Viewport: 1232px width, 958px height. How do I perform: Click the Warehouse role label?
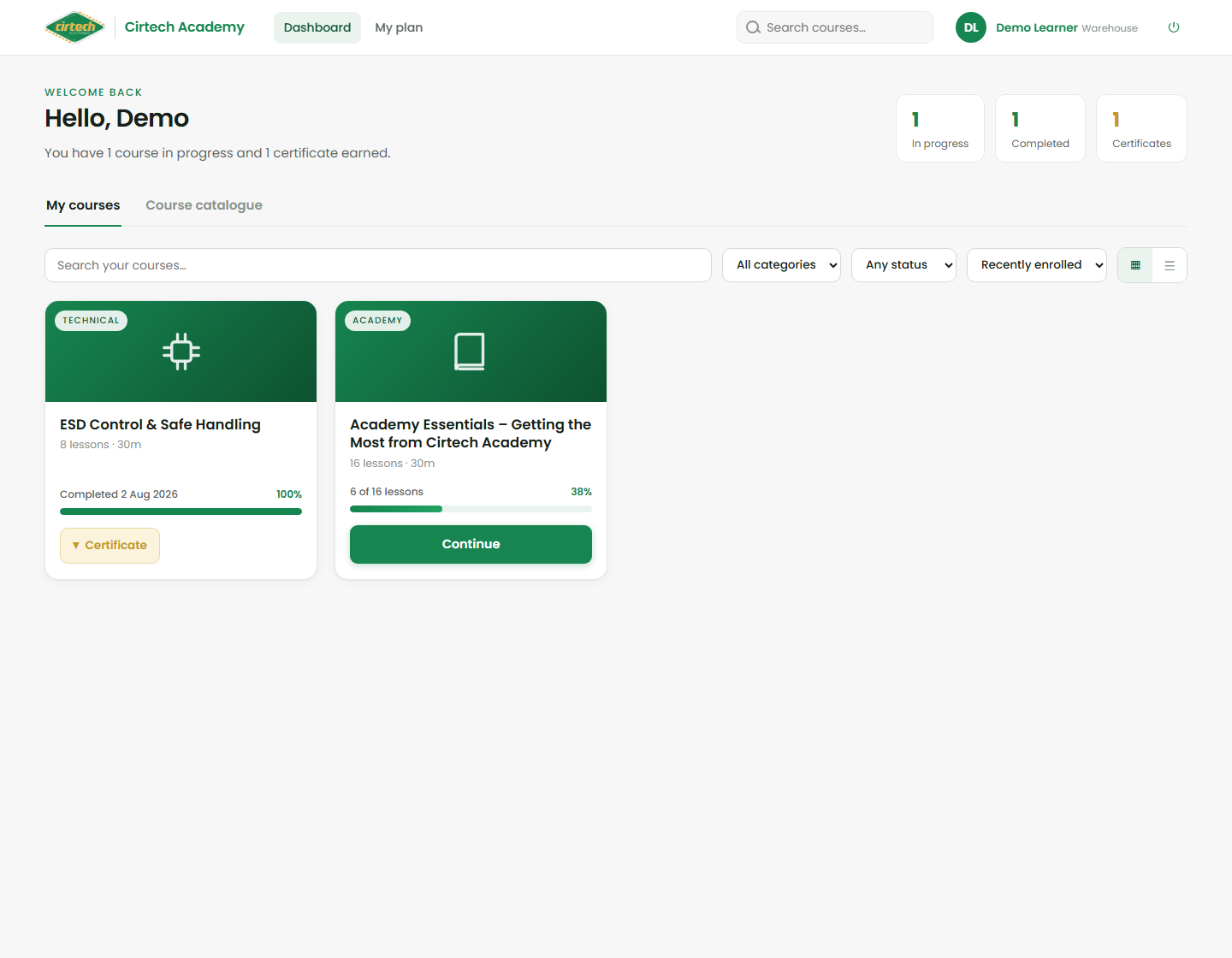[1110, 28]
